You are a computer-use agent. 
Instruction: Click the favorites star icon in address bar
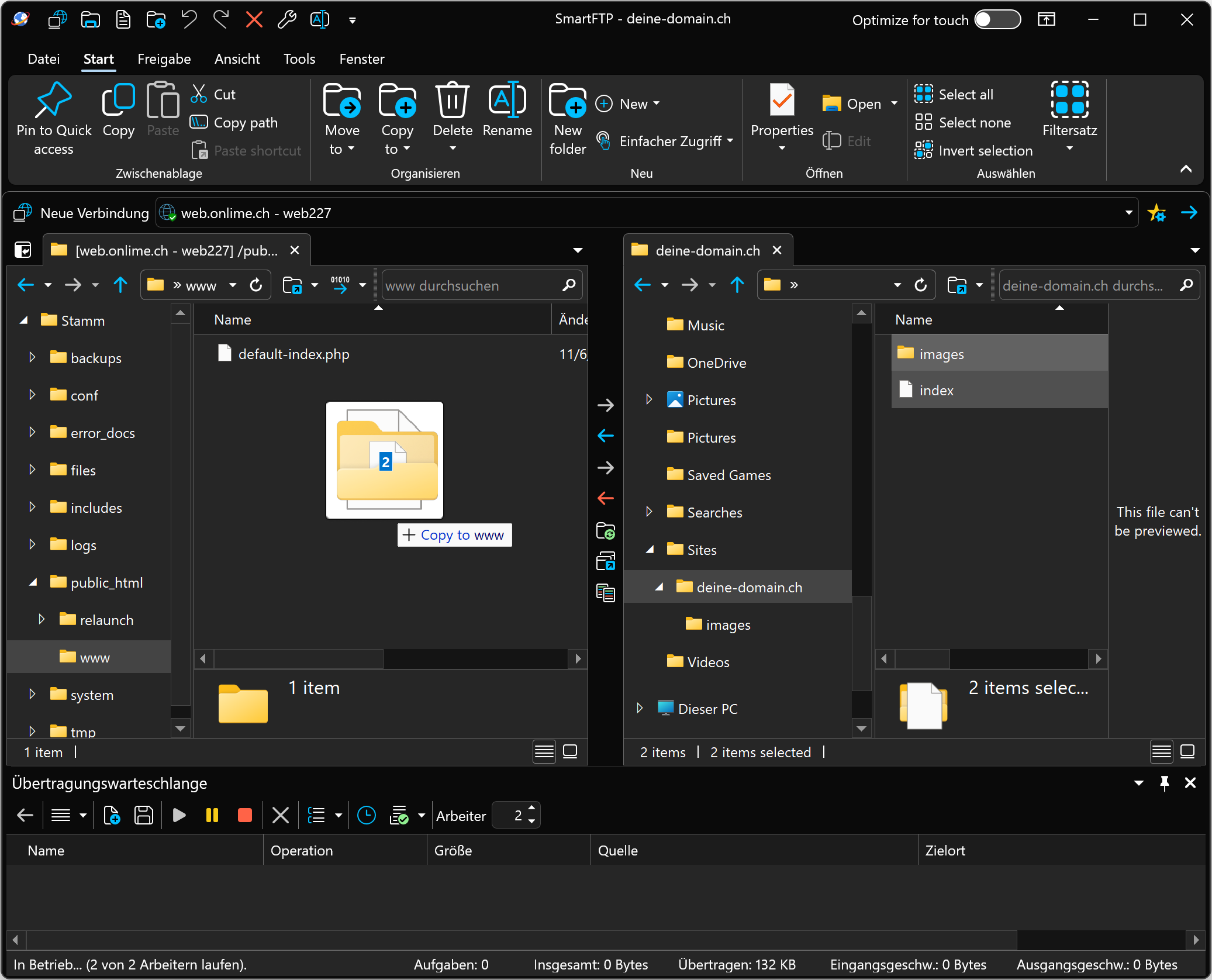1156,213
